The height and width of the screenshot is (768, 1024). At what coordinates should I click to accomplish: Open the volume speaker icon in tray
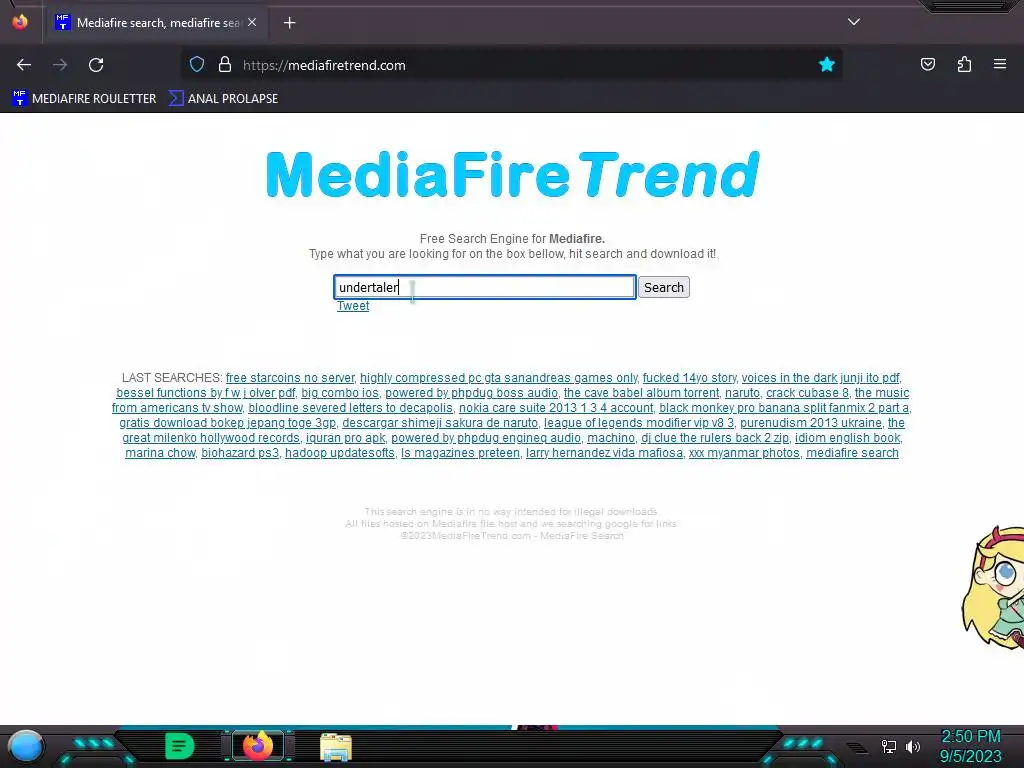(912, 746)
